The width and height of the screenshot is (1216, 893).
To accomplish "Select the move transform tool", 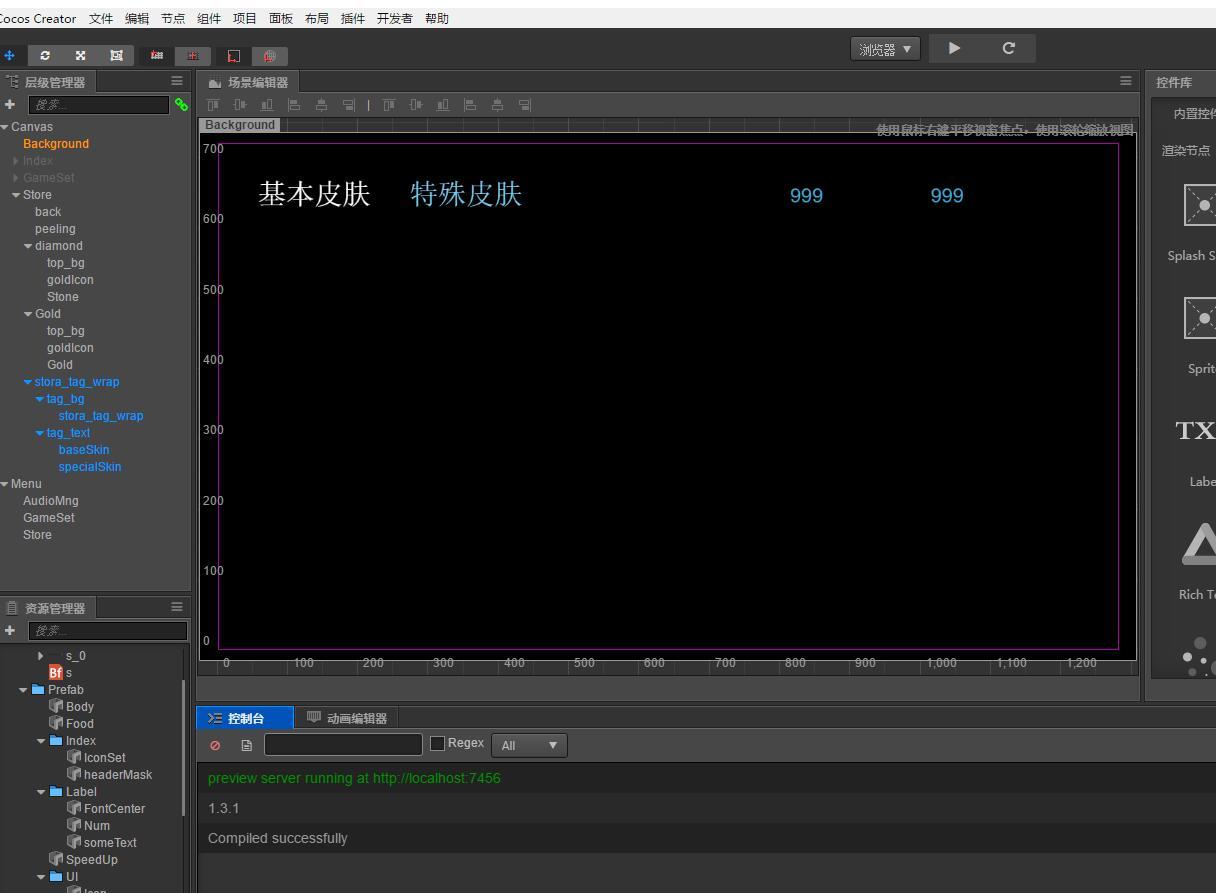I will coord(9,56).
